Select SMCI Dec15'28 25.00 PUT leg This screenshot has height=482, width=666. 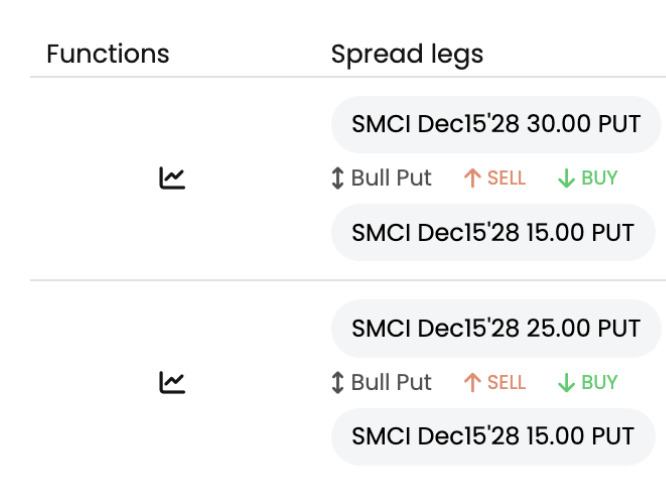[496, 328]
